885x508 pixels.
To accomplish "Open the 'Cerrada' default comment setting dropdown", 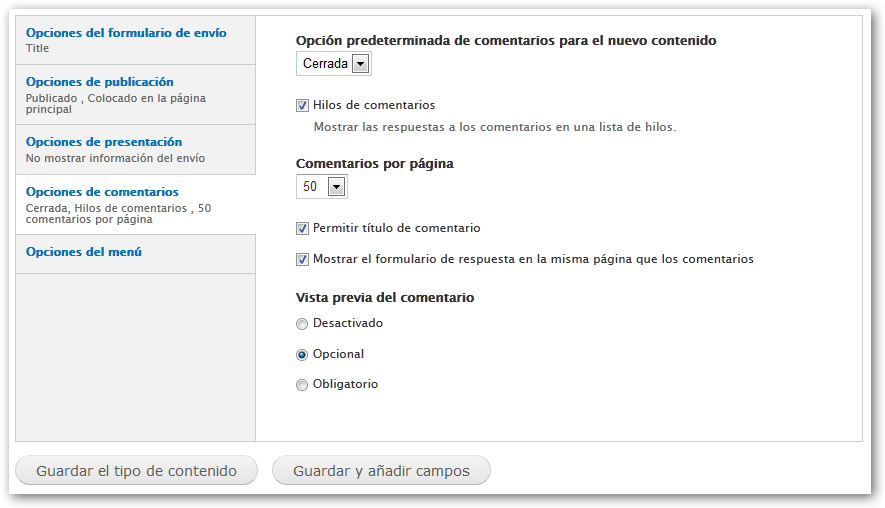I will click(334, 64).
